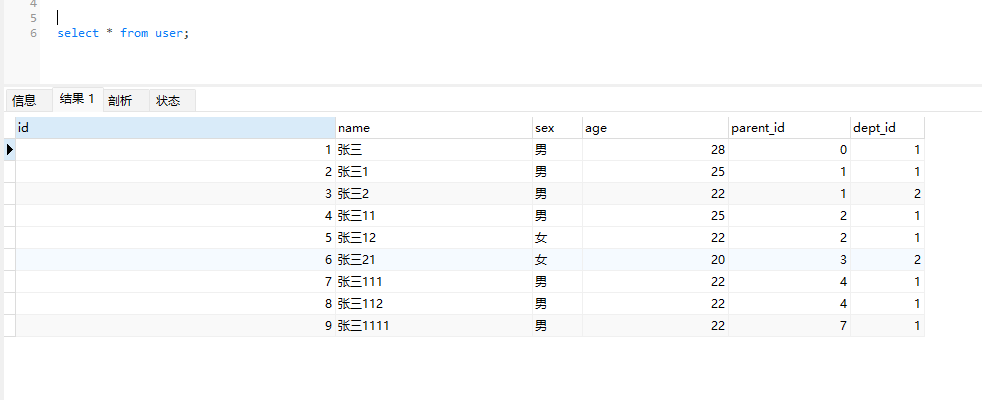This screenshot has height=400, width=982.
Task: Click dept_id value 2 in 张三21 row
Action: point(887,259)
